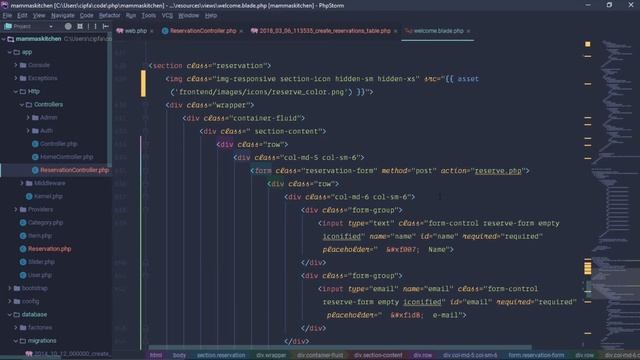Click the Category.php class icon
640x360 pixels.
(23, 222)
